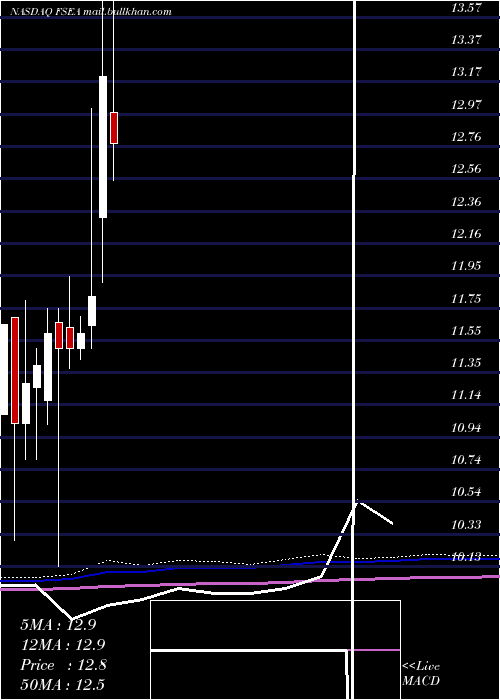This screenshot has height=700, width=500.
Task: Click the 13.37 price axis label
Action: click(466, 39)
